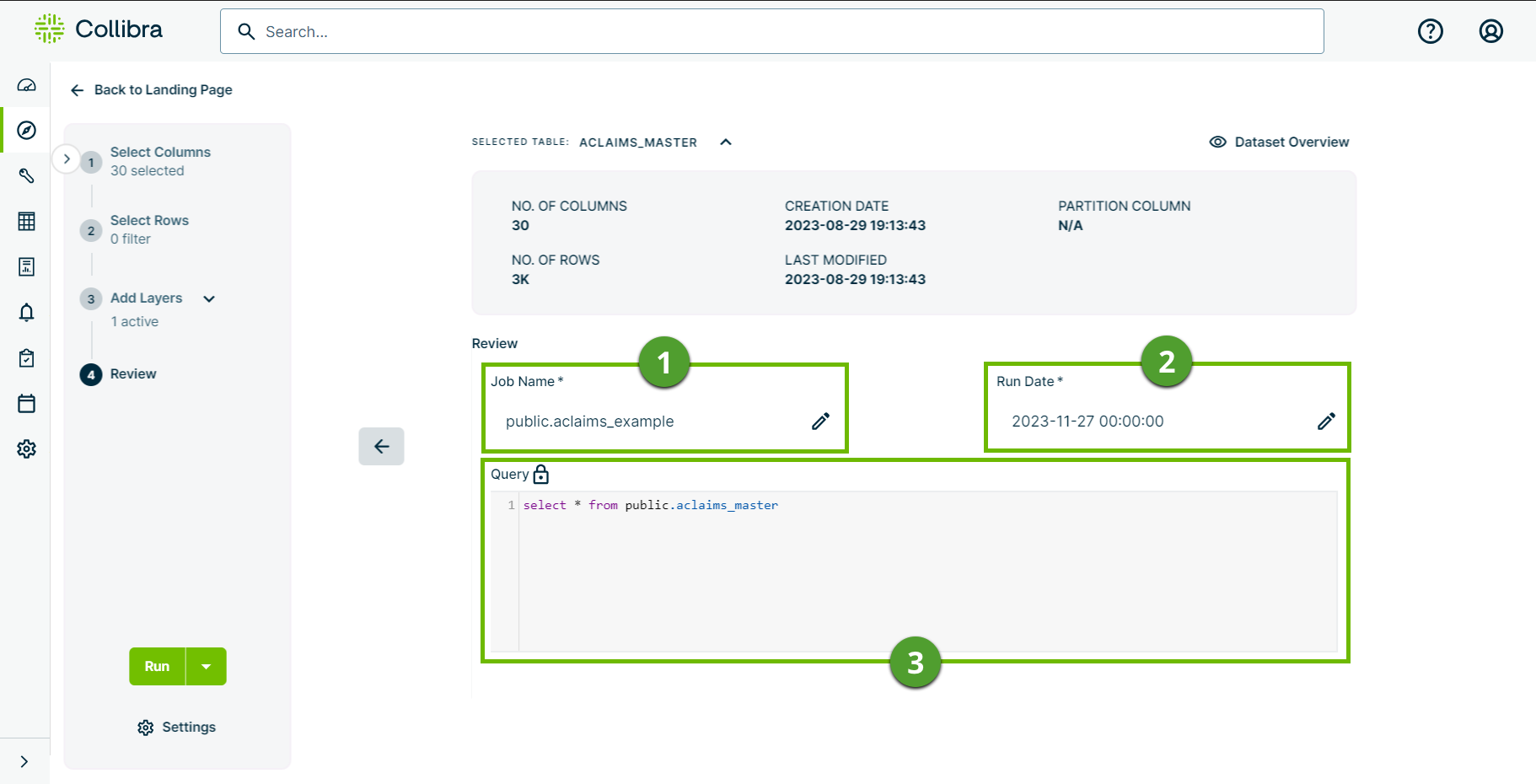This screenshot has width=1536, height=784.
Task: Edit Run Date with pencil icon
Action: [1326, 422]
